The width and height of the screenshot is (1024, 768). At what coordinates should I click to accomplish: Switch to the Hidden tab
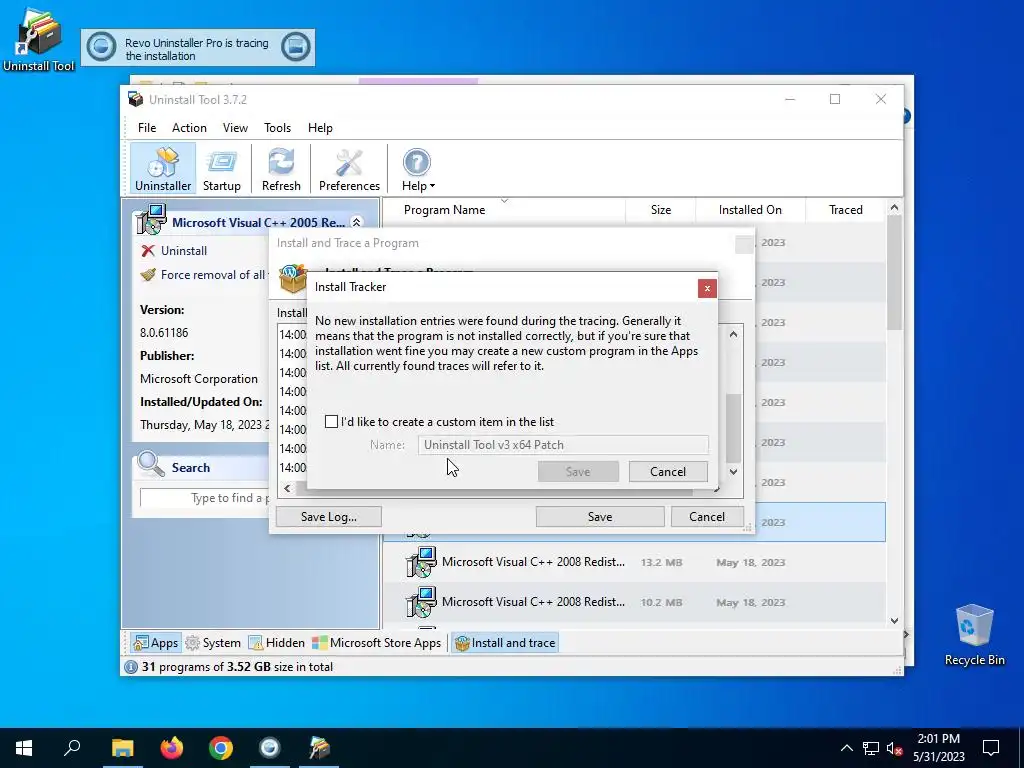[277, 643]
